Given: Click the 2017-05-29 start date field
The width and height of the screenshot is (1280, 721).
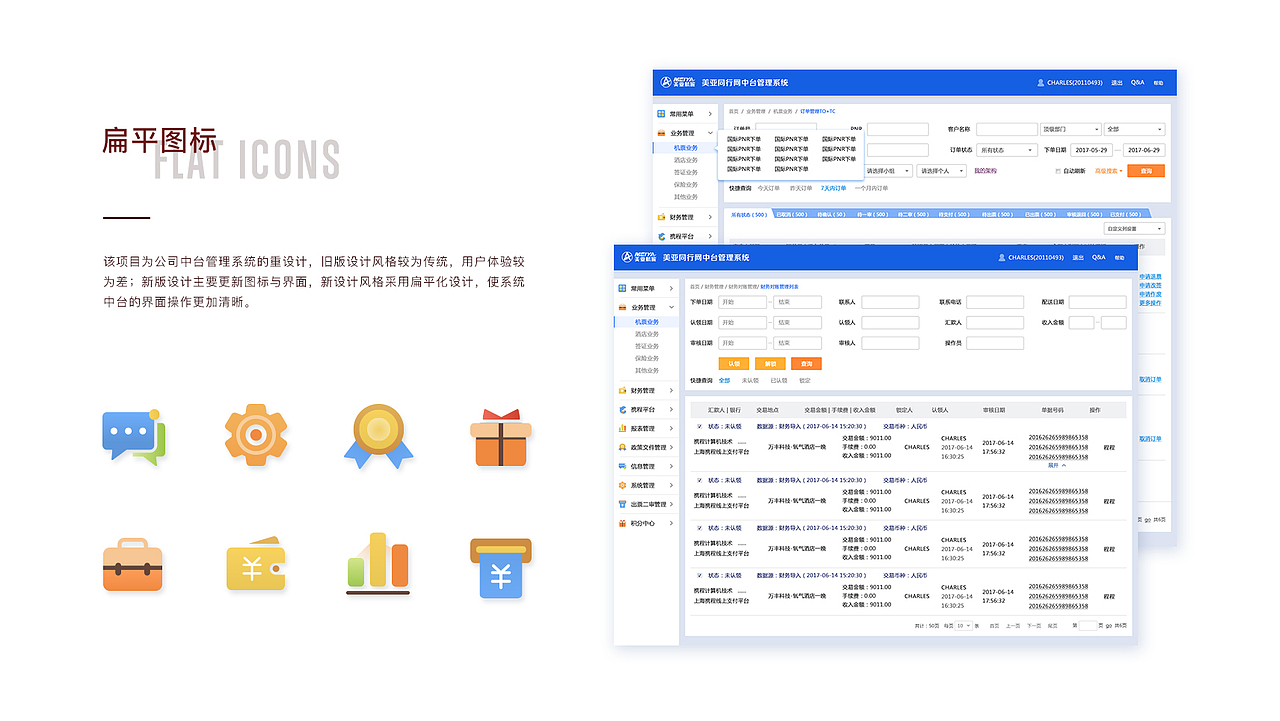Looking at the screenshot, I should click(1093, 150).
